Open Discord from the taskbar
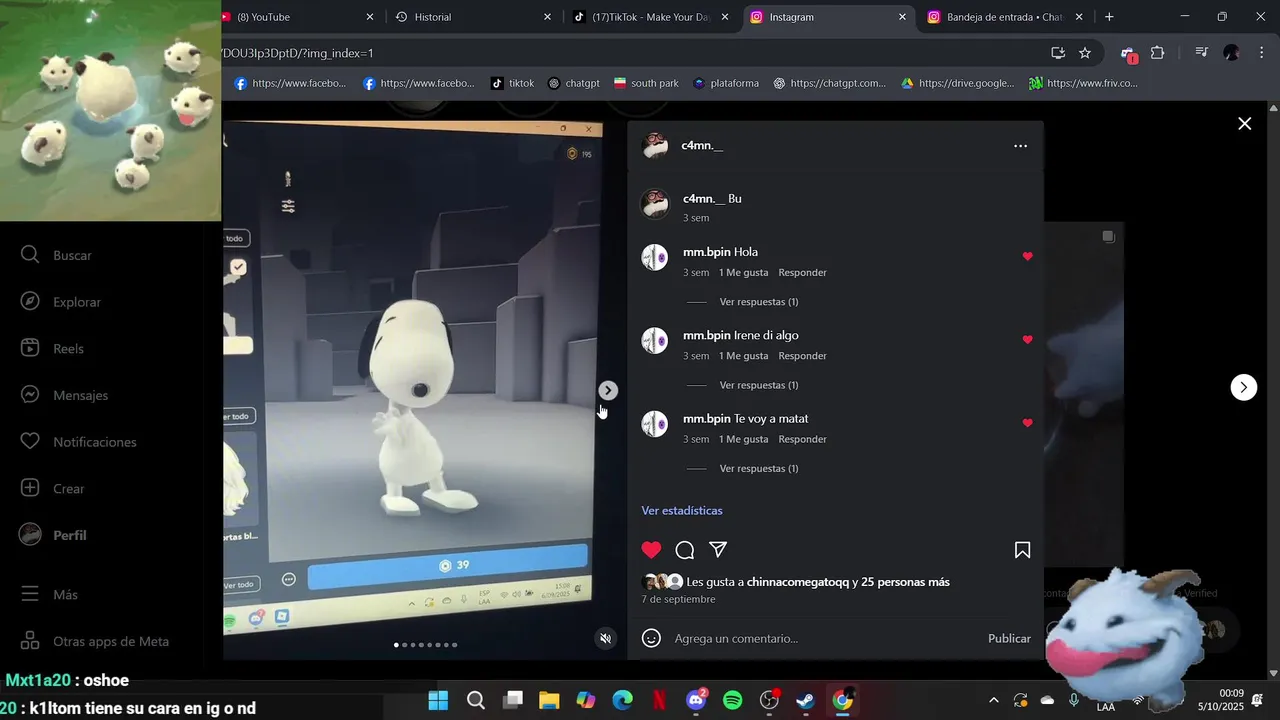1280x720 pixels. pyautogui.click(x=697, y=700)
